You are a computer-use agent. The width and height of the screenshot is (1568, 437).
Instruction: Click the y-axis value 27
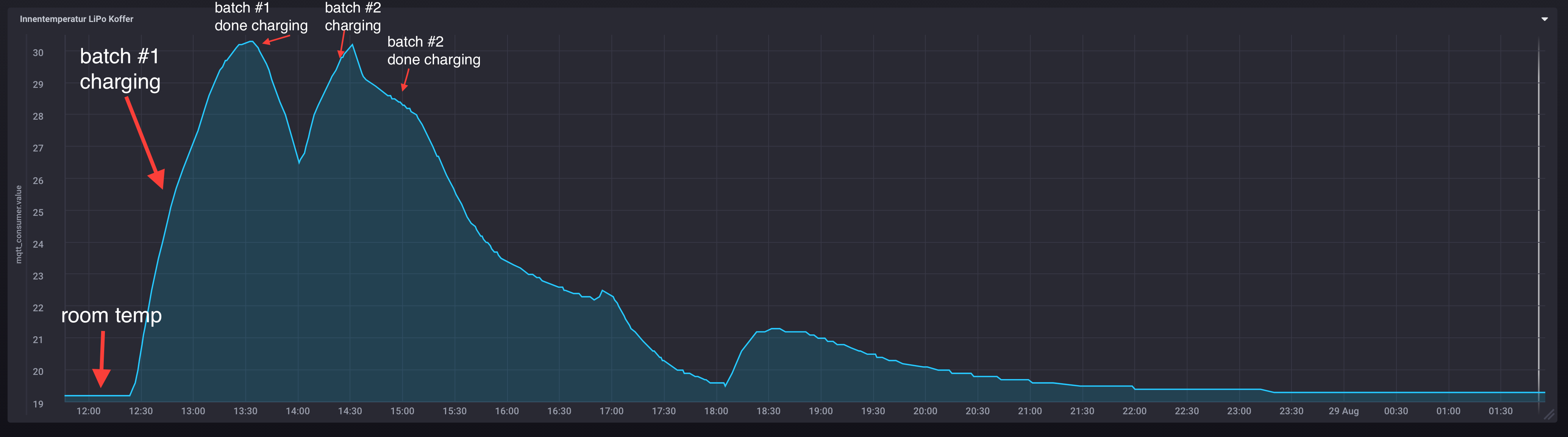click(38, 148)
